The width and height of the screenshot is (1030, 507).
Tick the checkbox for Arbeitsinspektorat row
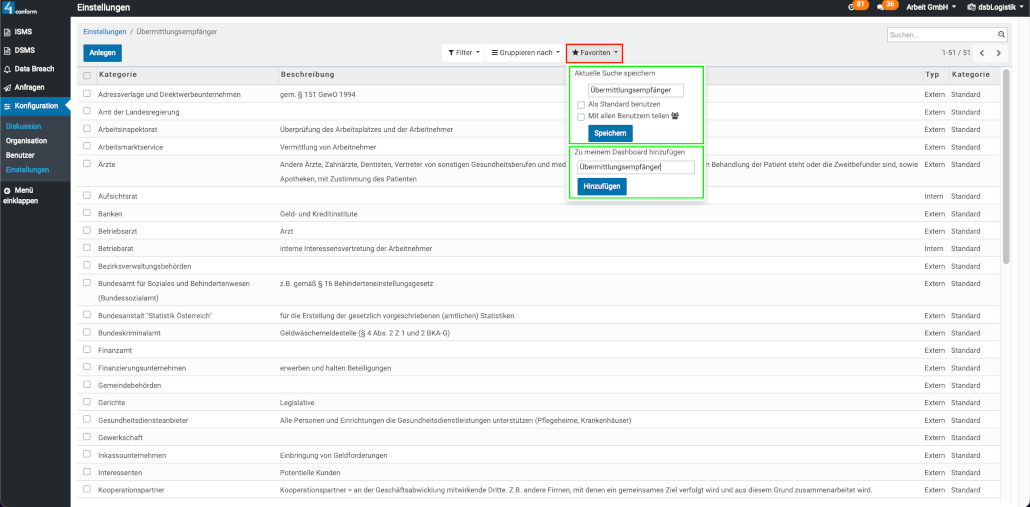tap(87, 129)
